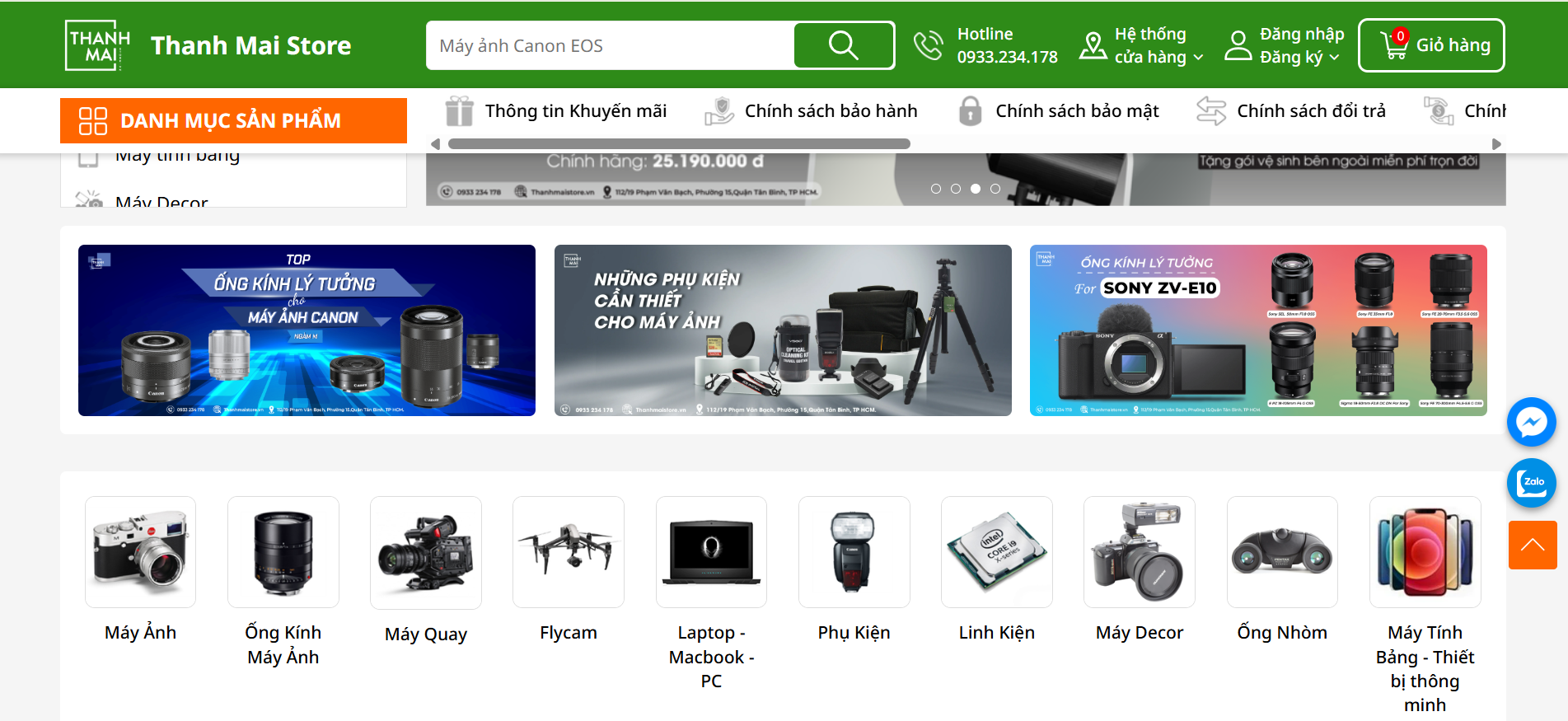Click the policy menu horizontal scrollbar thumb
The height and width of the screenshot is (721, 1568).
(x=679, y=143)
